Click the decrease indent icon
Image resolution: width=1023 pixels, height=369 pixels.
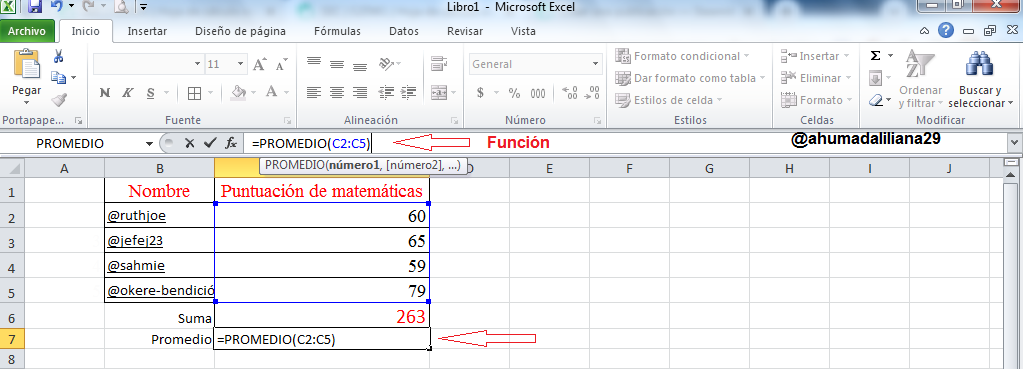[x=387, y=93]
